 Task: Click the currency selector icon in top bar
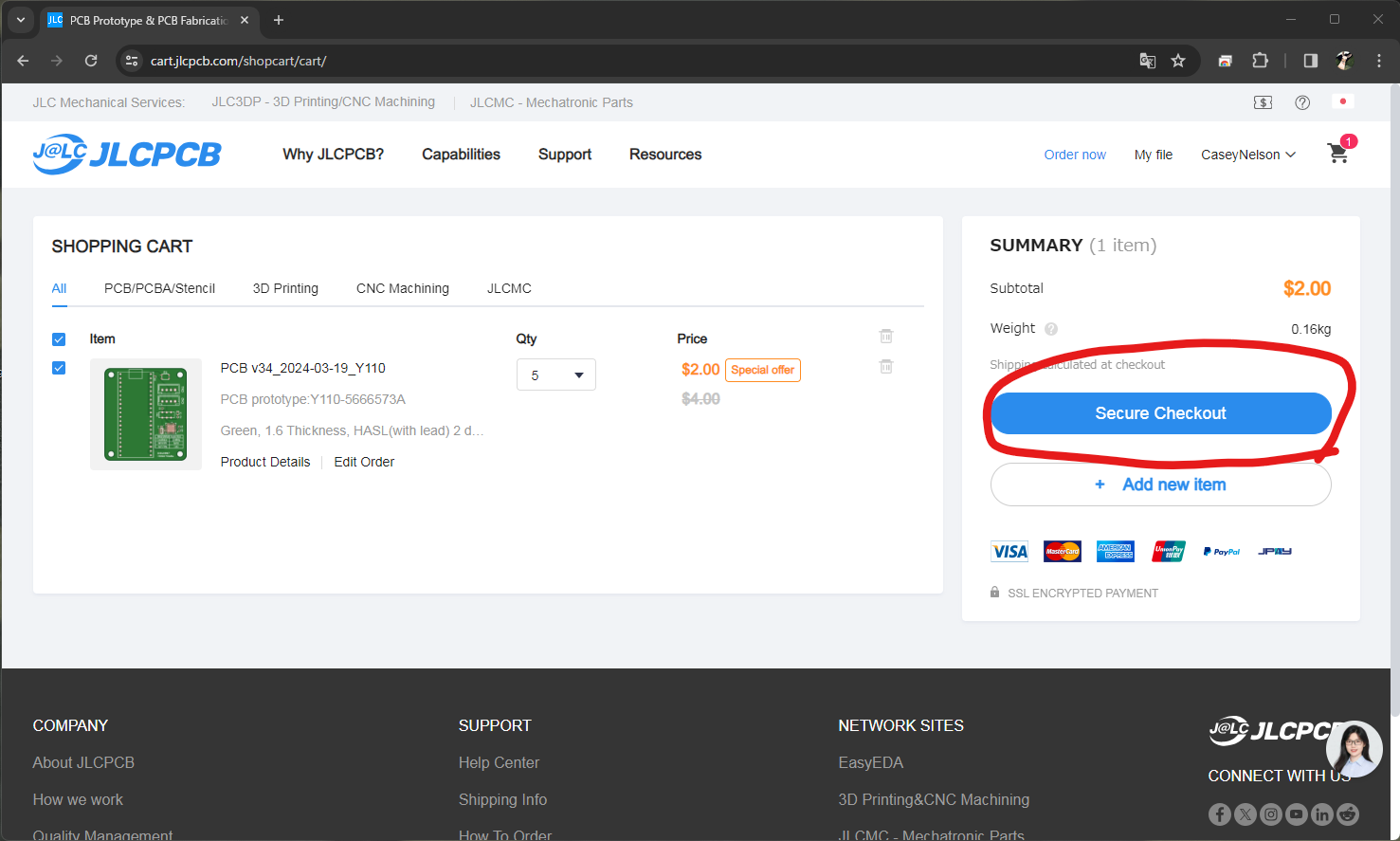tap(1263, 102)
